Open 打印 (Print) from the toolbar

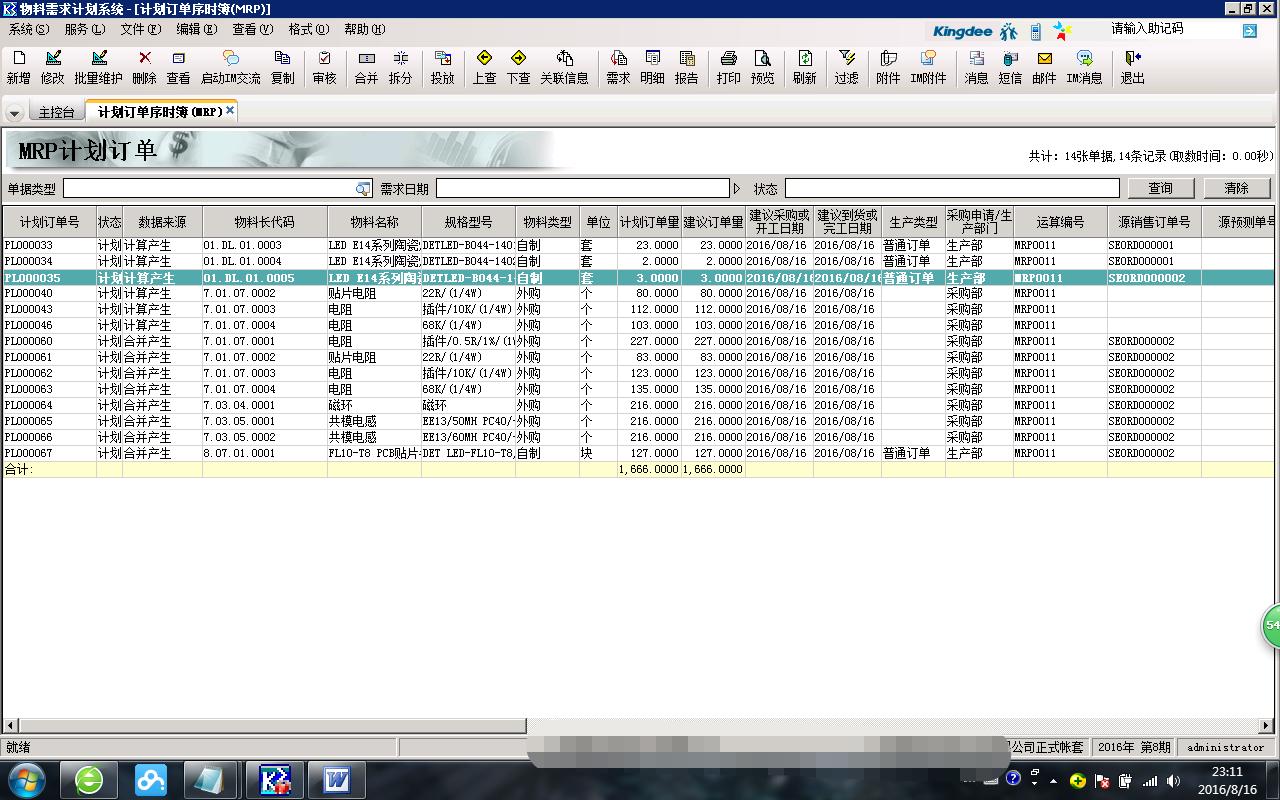coord(728,66)
